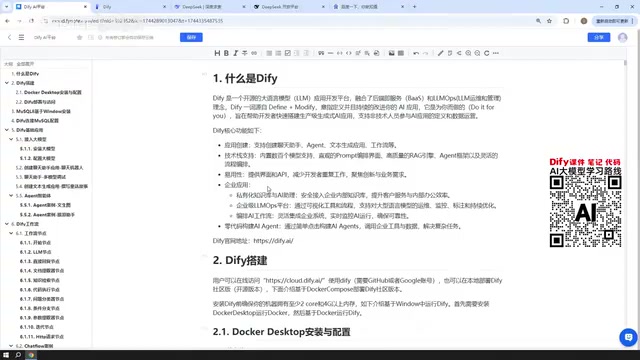This screenshot has width=640, height=360.
Task: Open the hamburger menu near document title
Action: click(x=21, y=37)
